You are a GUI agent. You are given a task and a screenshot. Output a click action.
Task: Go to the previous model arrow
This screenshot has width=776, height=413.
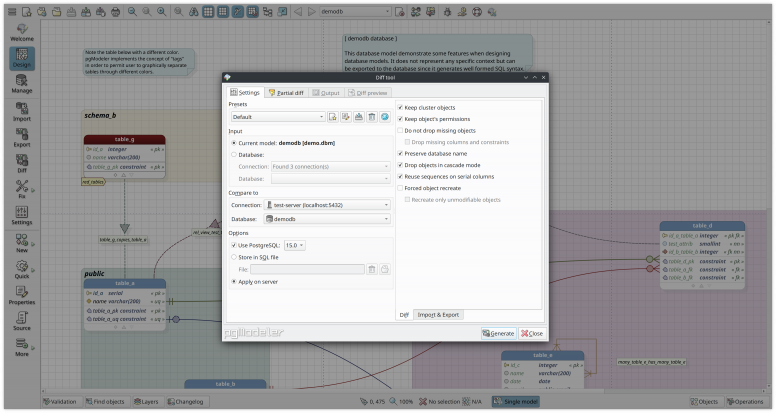tap(298, 11)
